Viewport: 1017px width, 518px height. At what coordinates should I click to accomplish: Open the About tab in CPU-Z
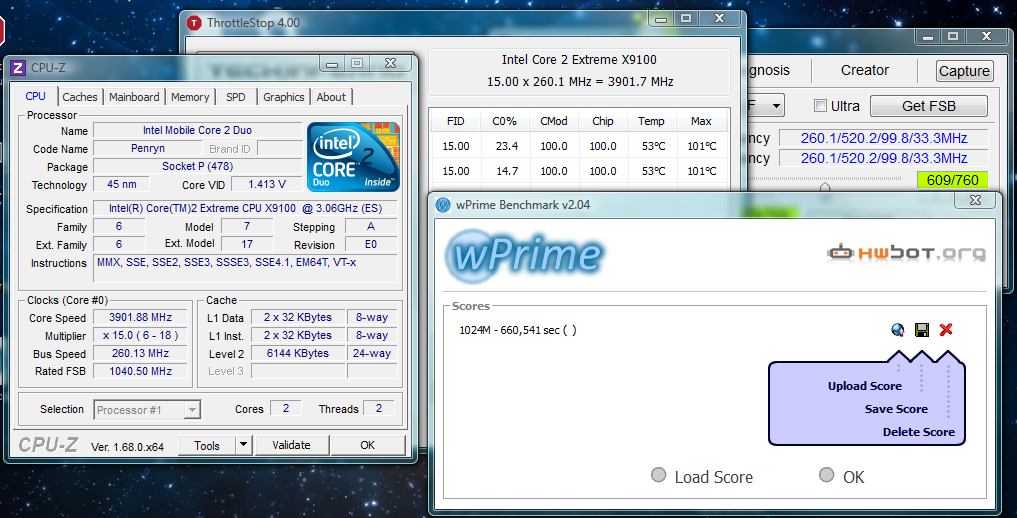(331, 97)
